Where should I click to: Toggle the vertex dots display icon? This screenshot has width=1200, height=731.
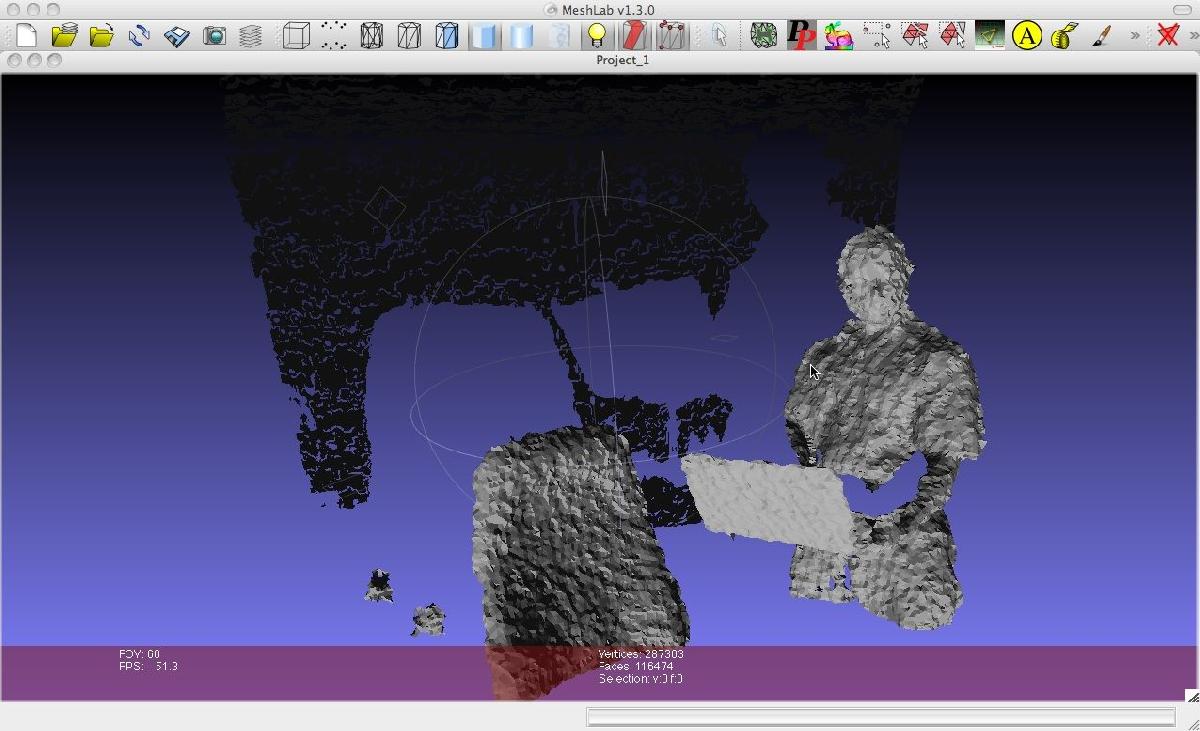[672, 36]
